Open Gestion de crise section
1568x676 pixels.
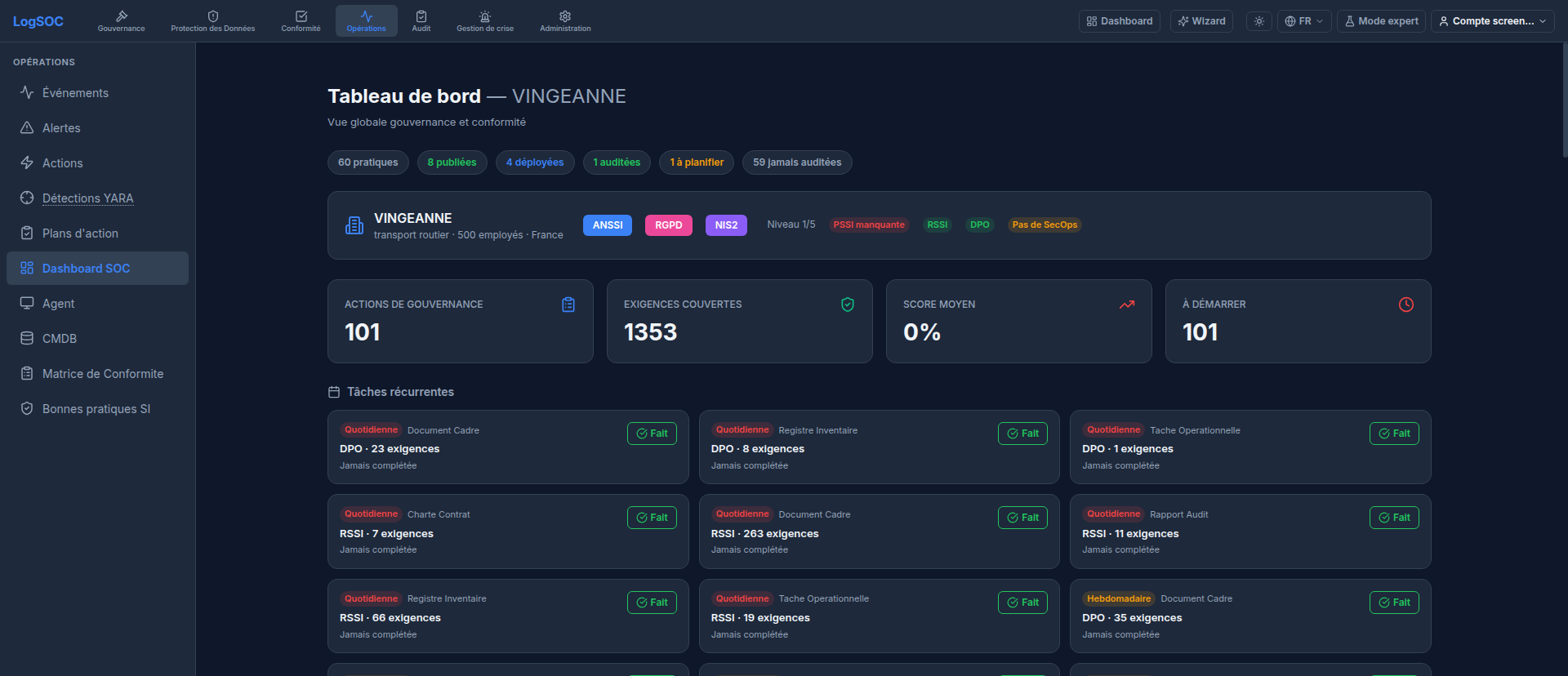tap(485, 21)
